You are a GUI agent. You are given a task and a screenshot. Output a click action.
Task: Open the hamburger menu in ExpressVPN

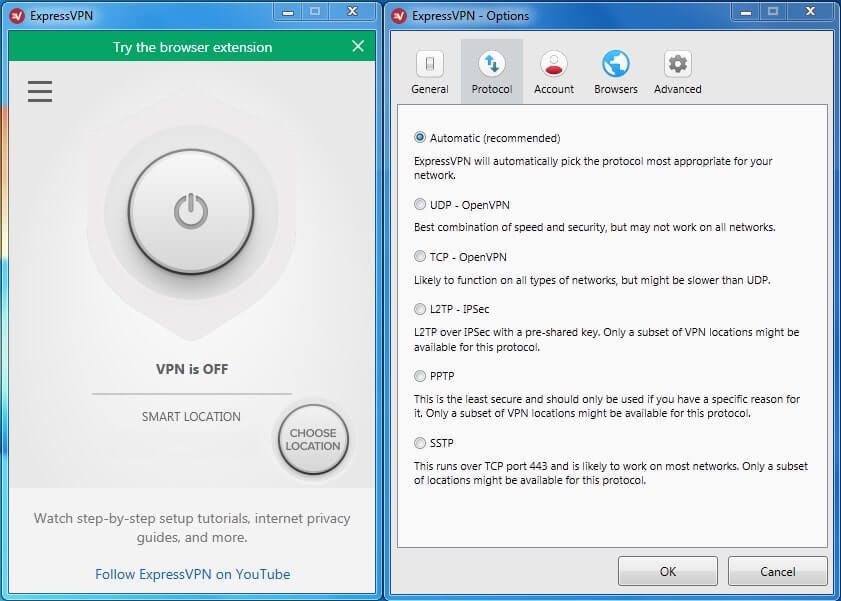40,91
